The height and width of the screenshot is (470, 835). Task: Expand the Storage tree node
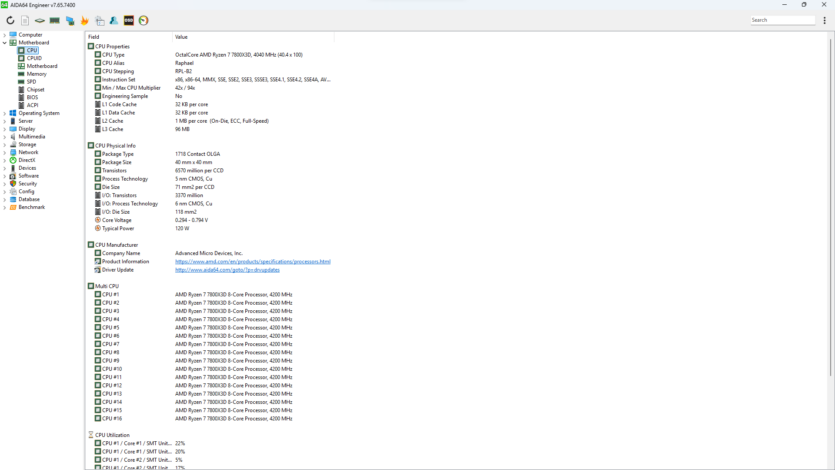pyautogui.click(x=5, y=144)
